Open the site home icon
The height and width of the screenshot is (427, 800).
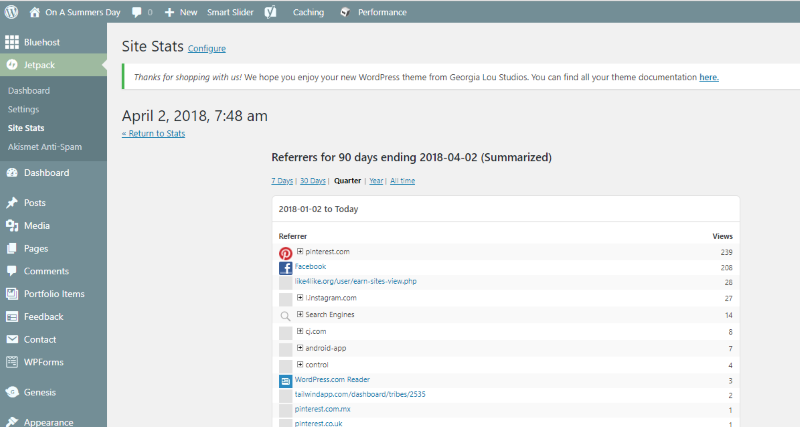click(x=35, y=12)
